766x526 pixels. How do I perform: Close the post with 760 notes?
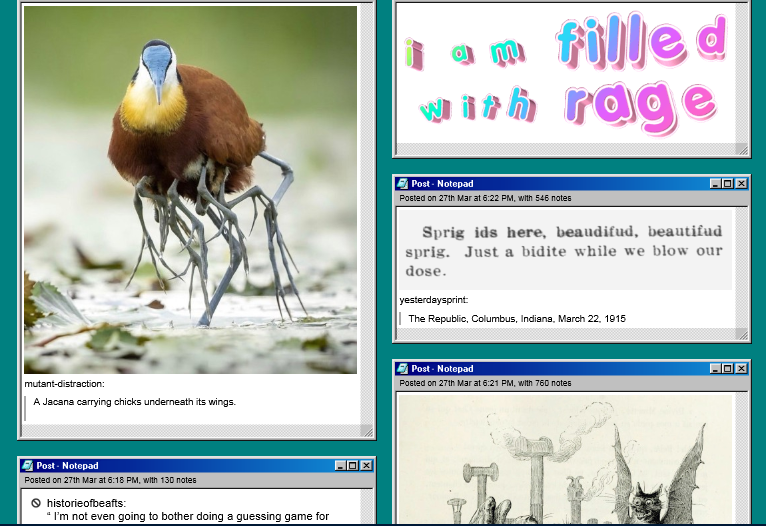tap(742, 369)
